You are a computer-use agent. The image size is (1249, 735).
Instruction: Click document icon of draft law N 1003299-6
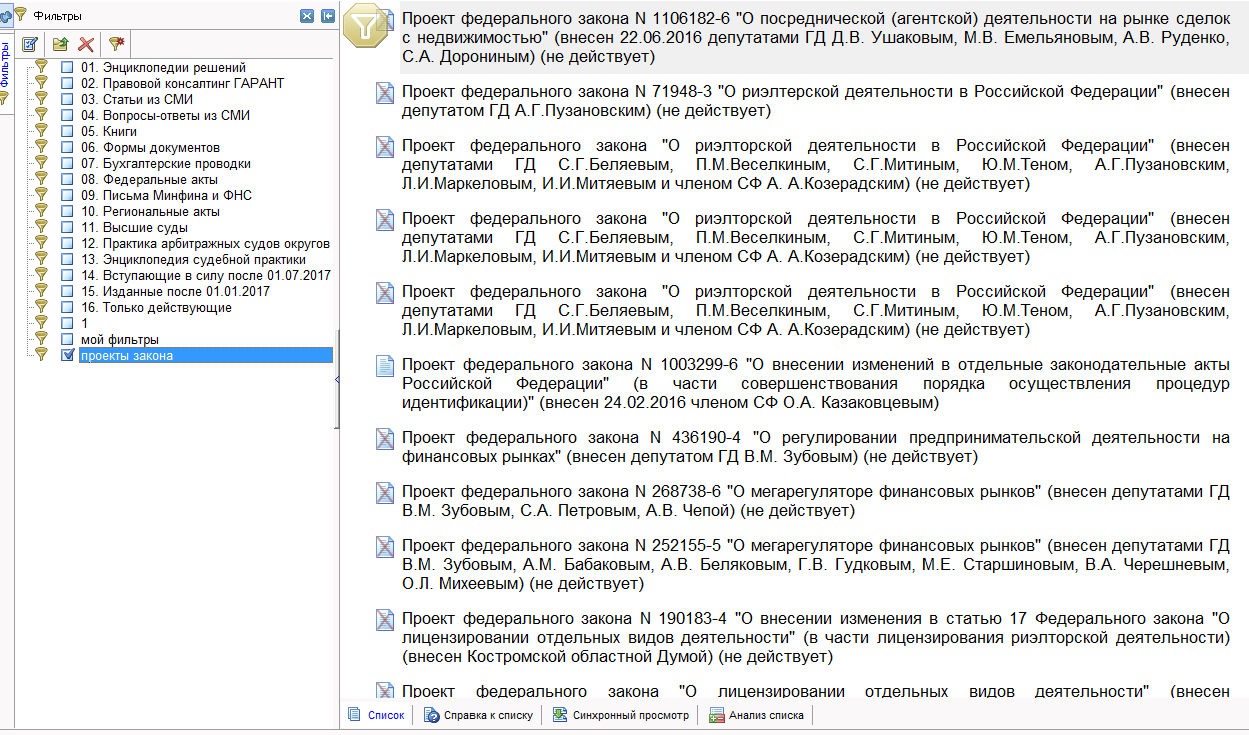(384, 366)
